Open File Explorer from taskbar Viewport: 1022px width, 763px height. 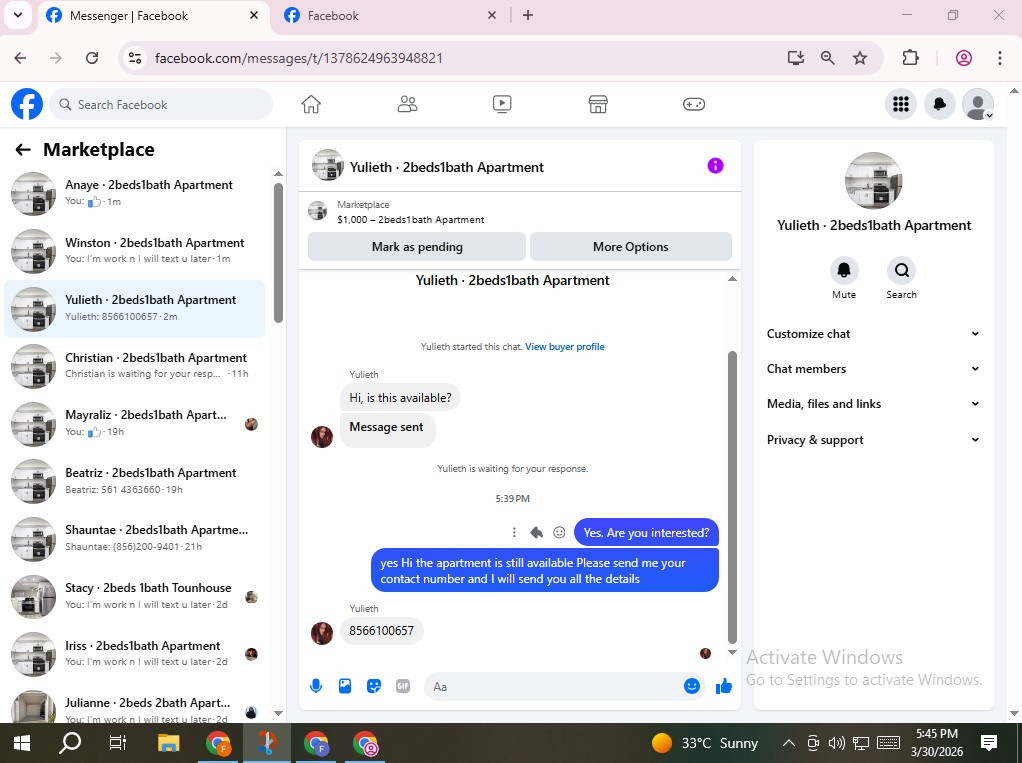(168, 743)
